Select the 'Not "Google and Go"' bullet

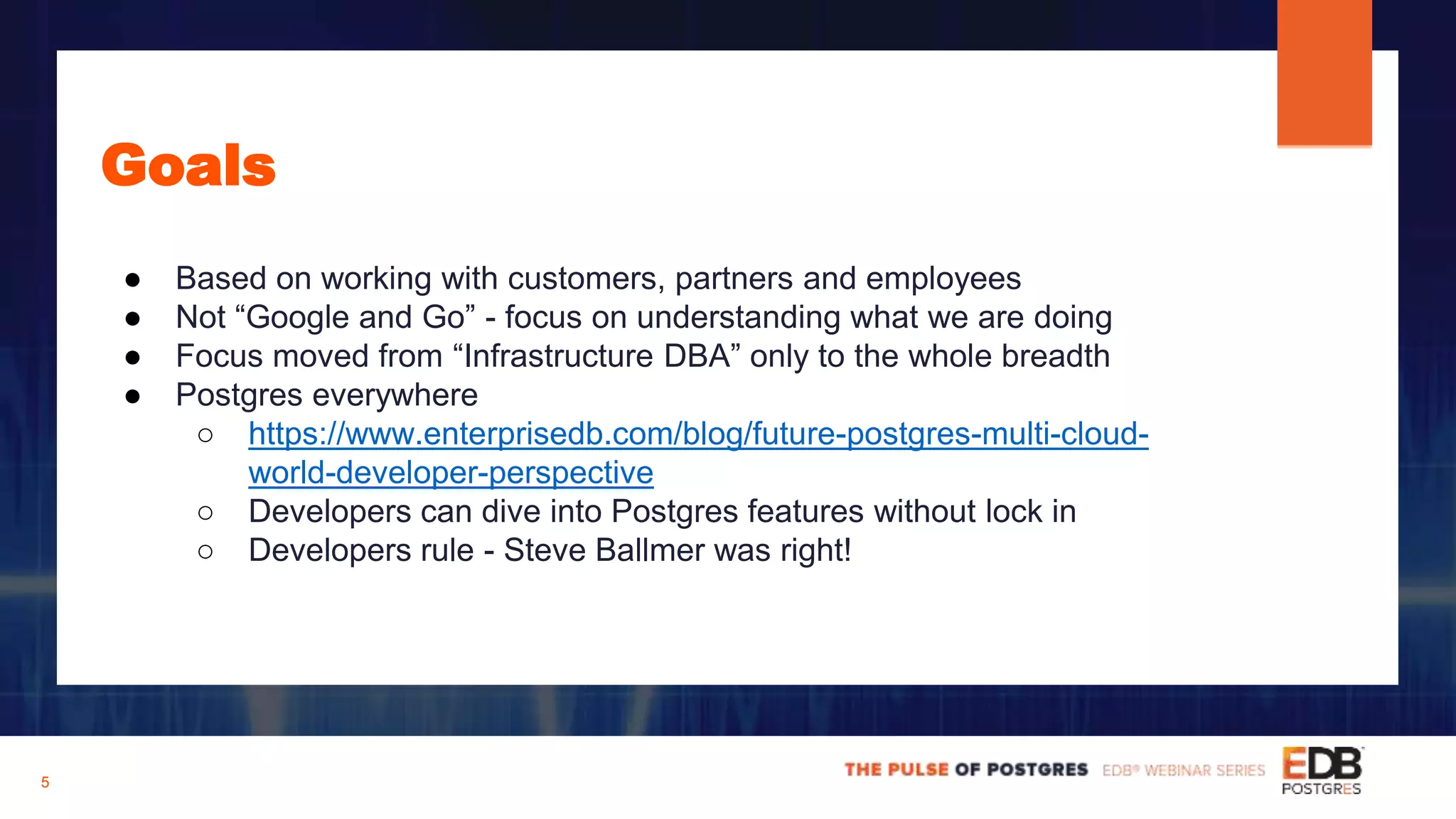[x=643, y=317]
